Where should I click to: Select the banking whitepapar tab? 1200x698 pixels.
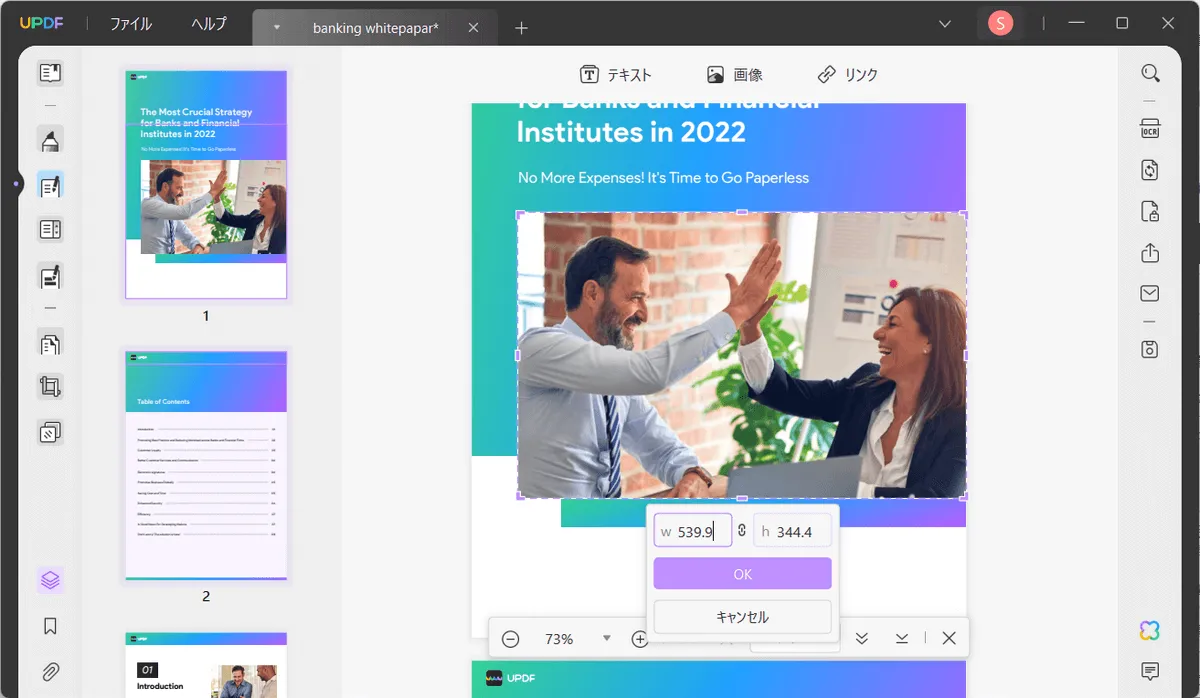click(x=375, y=28)
